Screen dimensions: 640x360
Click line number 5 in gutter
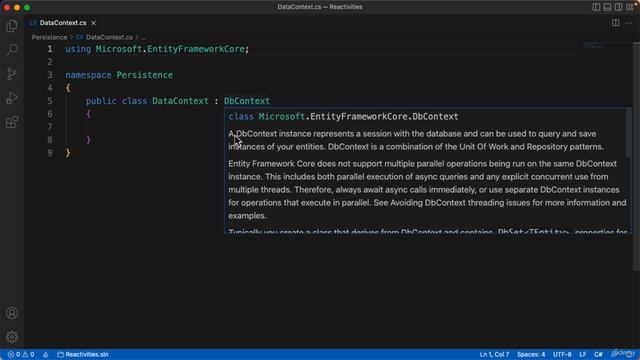[50, 101]
